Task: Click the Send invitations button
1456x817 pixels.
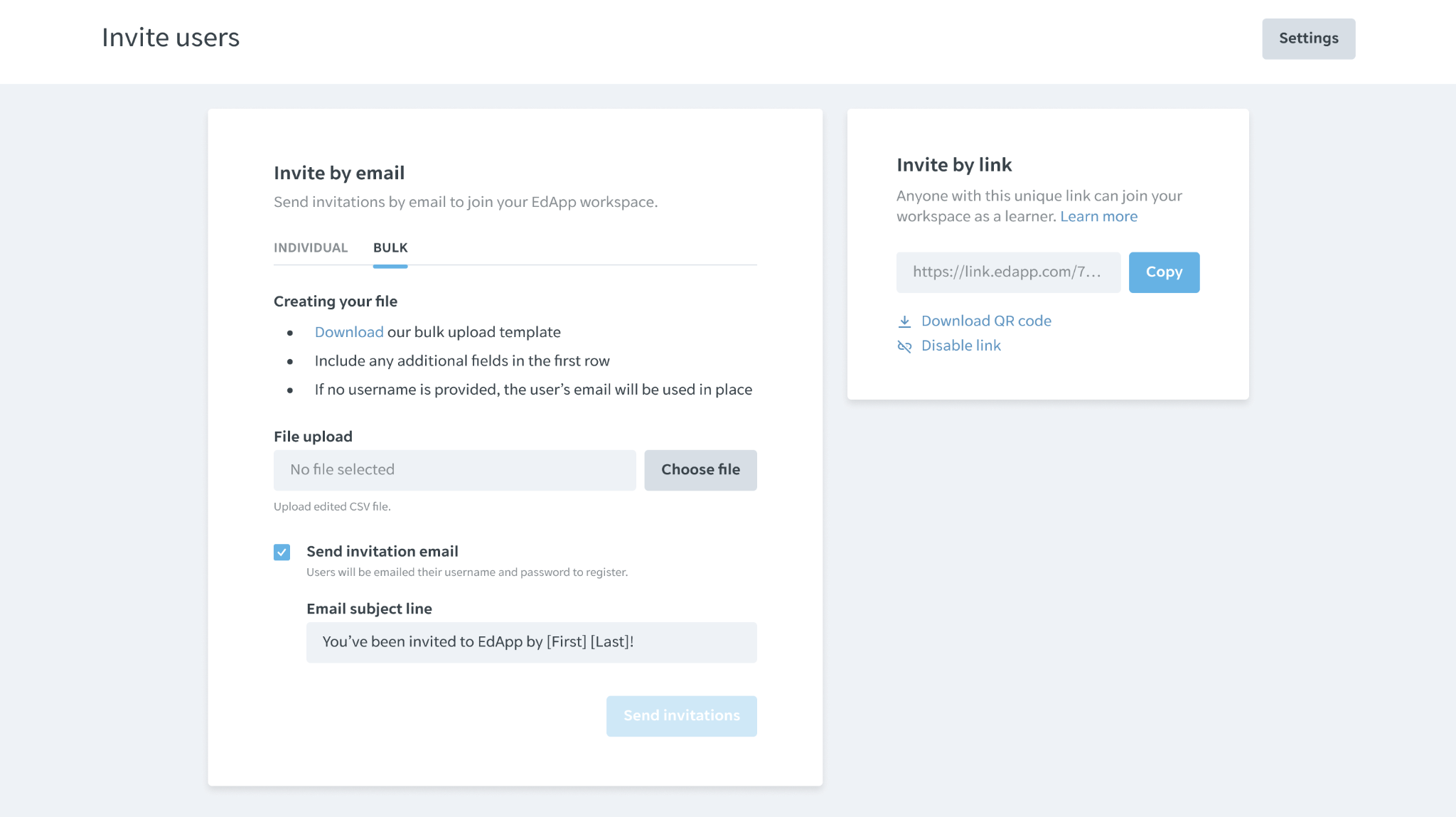Action: click(x=681, y=716)
